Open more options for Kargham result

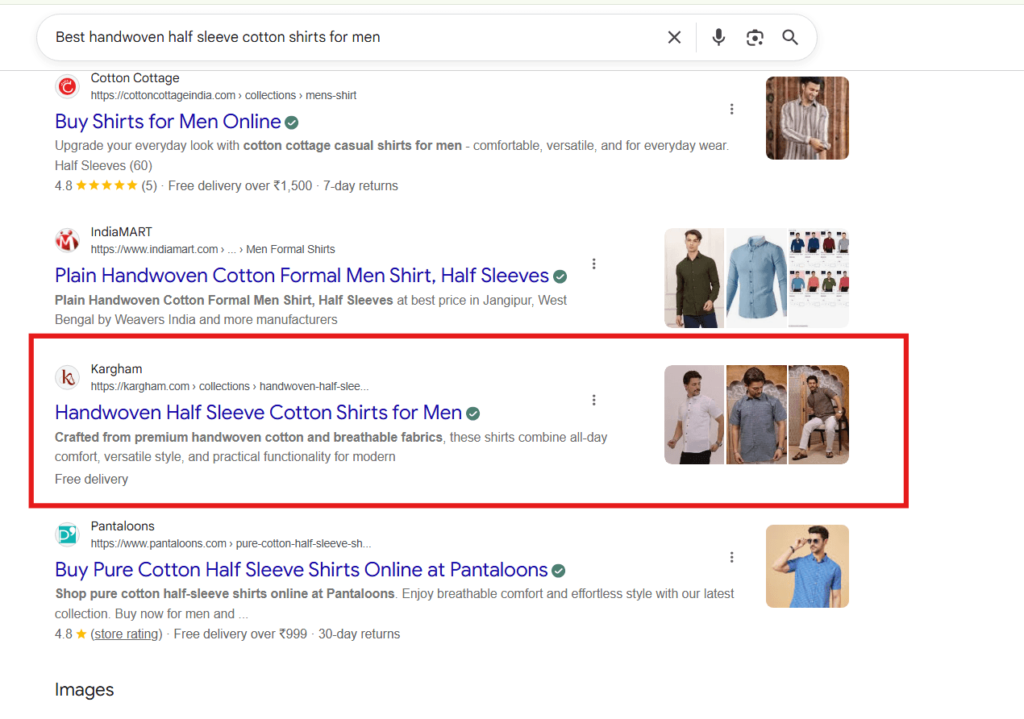click(x=594, y=400)
